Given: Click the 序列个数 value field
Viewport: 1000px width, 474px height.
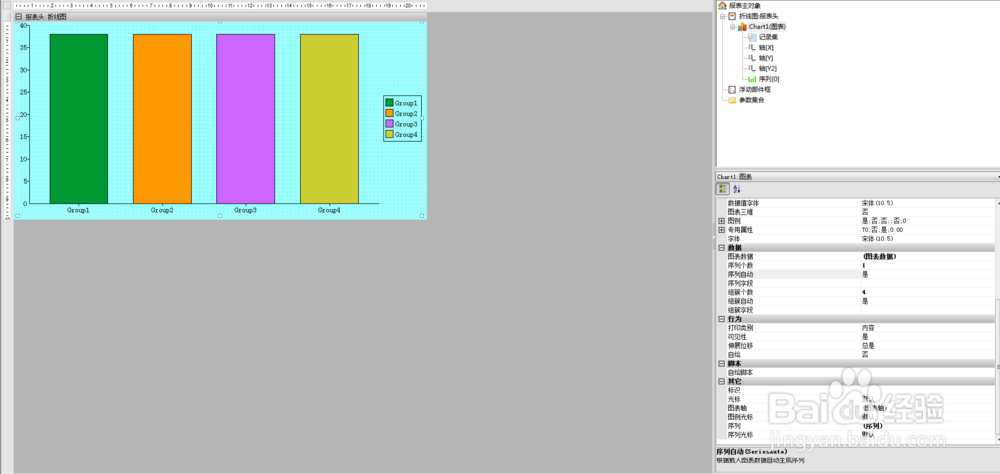Looking at the screenshot, I should click(x=927, y=265).
